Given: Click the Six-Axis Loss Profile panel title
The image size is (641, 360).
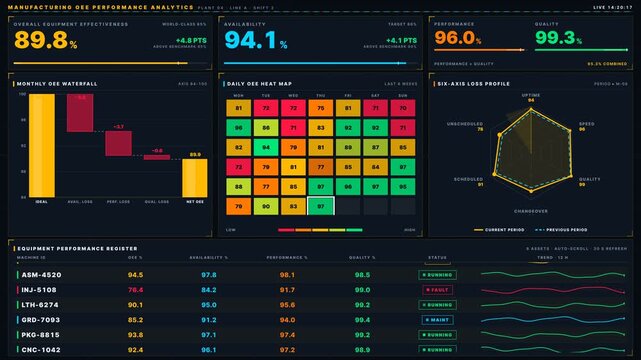Looking at the screenshot, I should tap(473, 84).
